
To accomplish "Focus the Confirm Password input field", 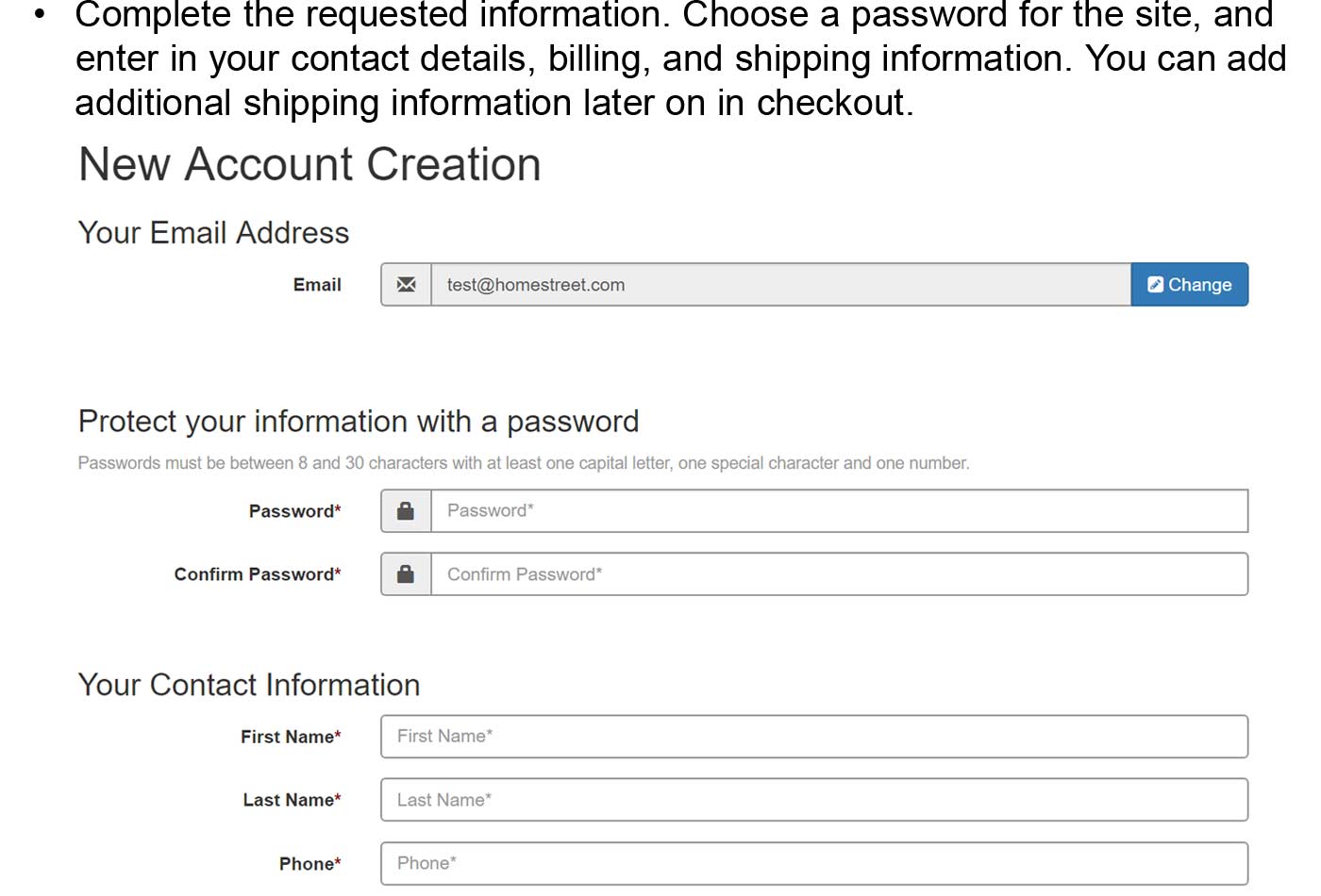I will 838,574.
